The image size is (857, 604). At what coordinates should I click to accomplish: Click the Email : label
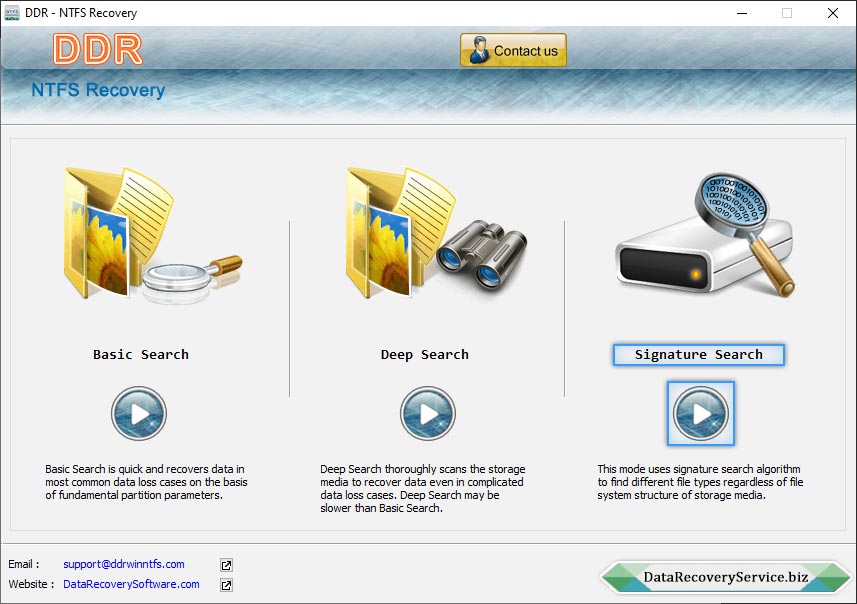click(24, 564)
